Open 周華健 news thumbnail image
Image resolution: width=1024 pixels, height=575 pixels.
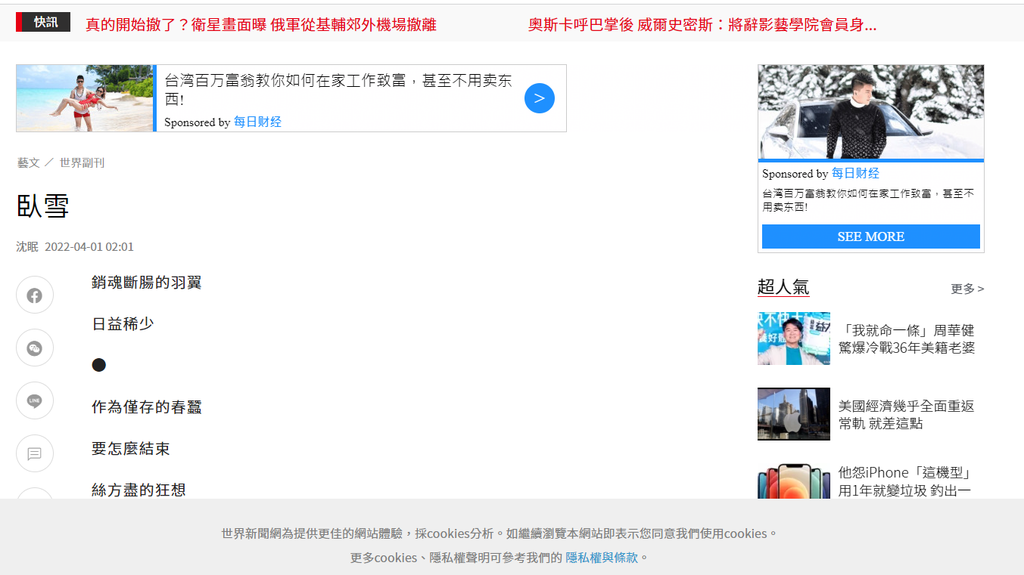pos(793,338)
